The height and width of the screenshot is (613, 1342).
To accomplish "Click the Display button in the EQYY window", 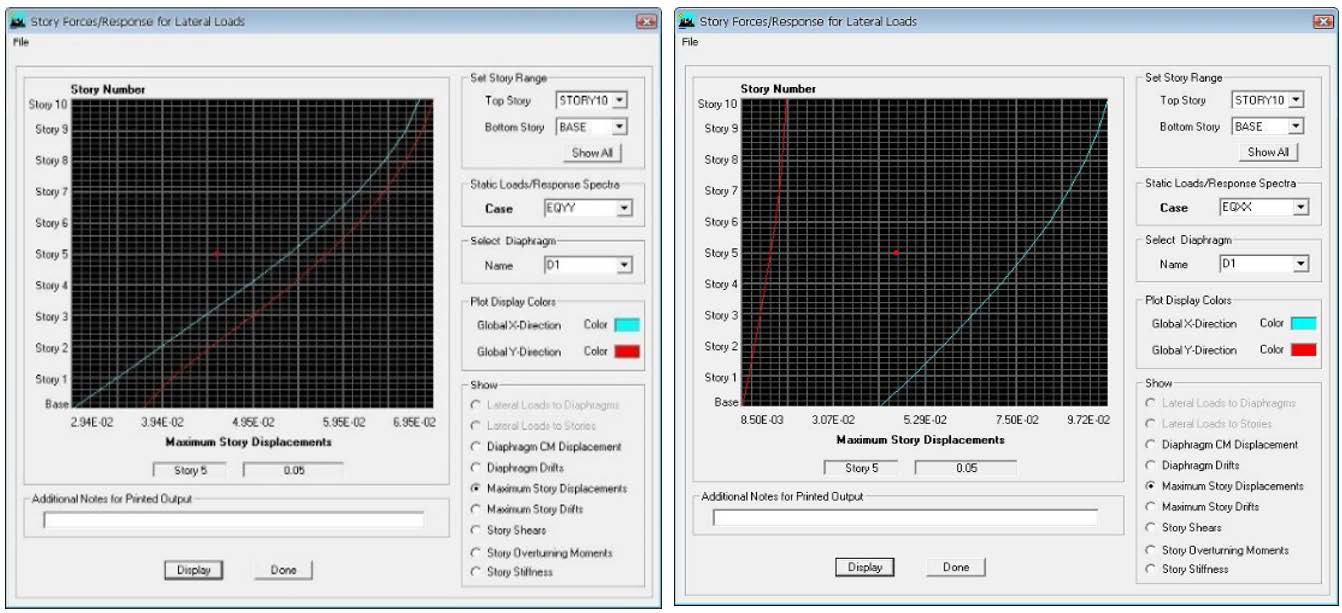I will (x=194, y=570).
